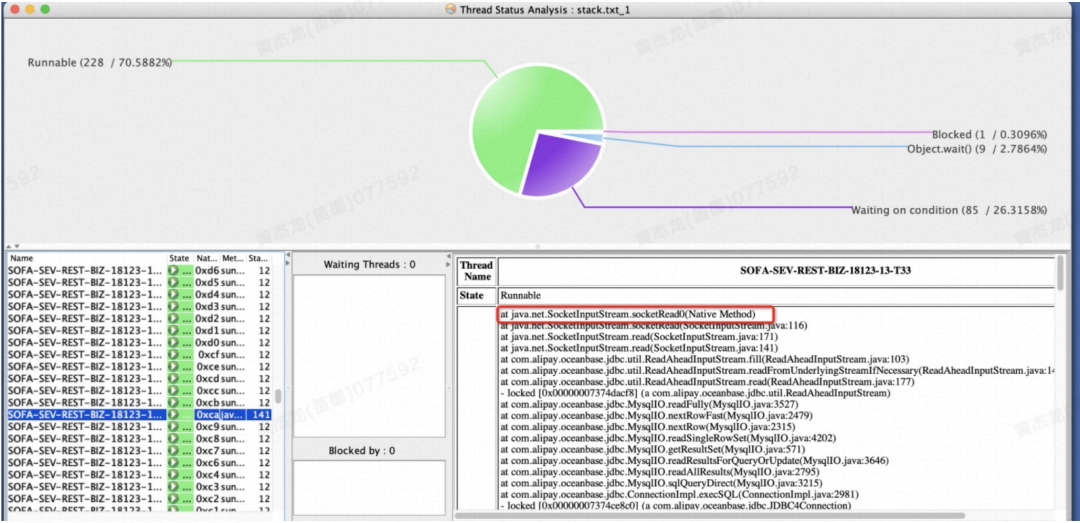Screen dimensions: 1080x523
Task: Click the runnable state icon for thread 0xce
Action: [x=174, y=367]
